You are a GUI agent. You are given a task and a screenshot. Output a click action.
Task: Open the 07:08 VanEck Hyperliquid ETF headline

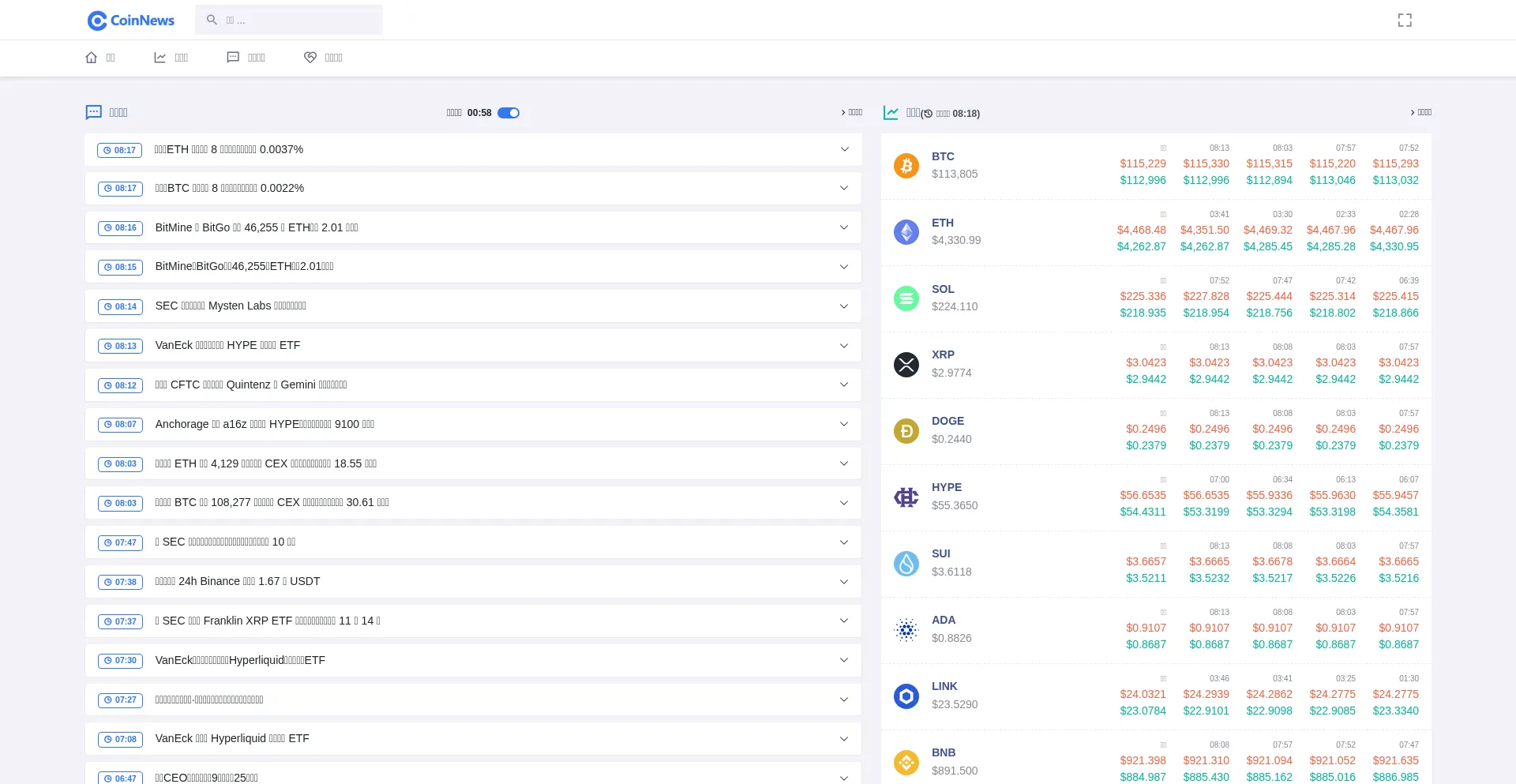click(232, 738)
